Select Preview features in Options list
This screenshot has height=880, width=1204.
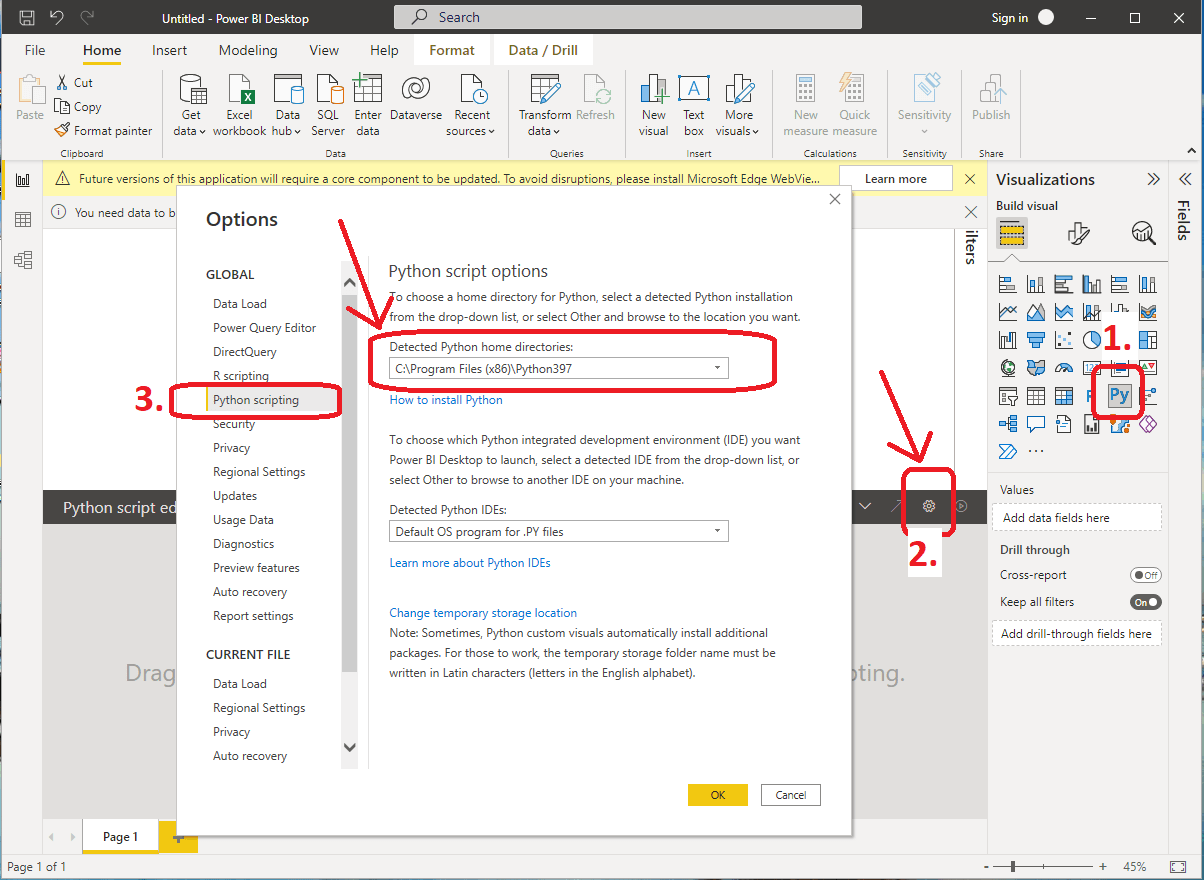(x=256, y=568)
